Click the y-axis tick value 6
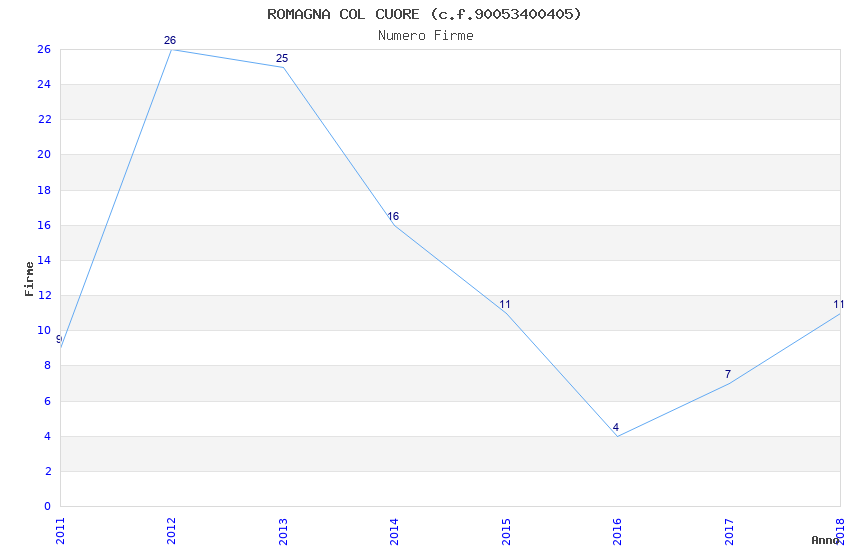This screenshot has width=850, height=550. coord(47,401)
